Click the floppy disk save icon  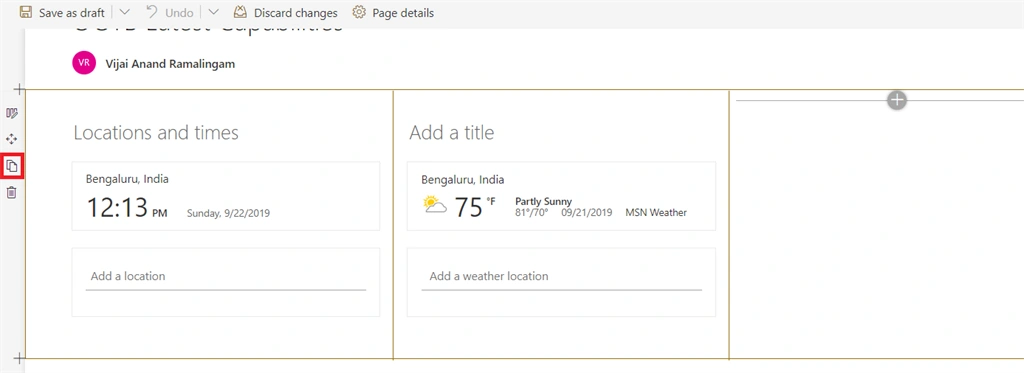[26, 12]
